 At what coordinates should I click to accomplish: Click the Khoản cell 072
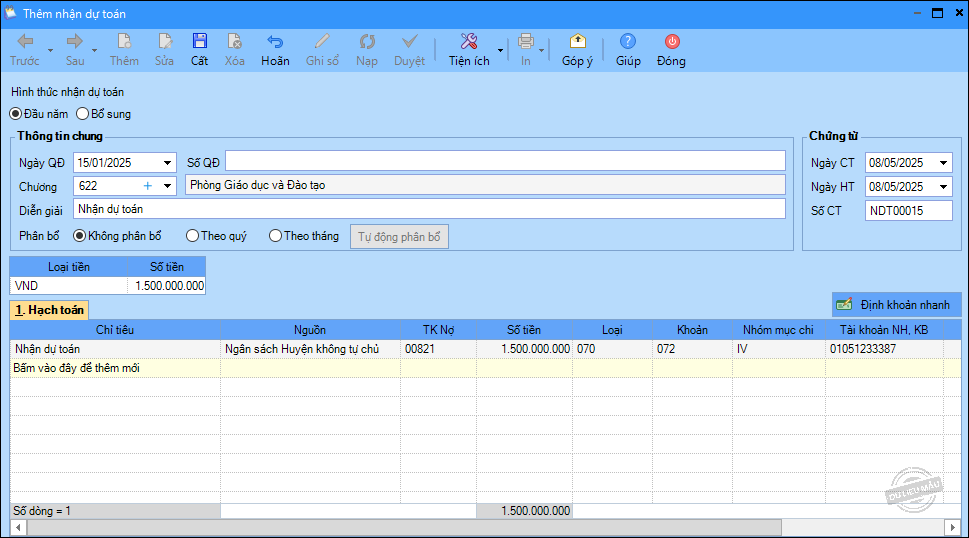point(692,349)
